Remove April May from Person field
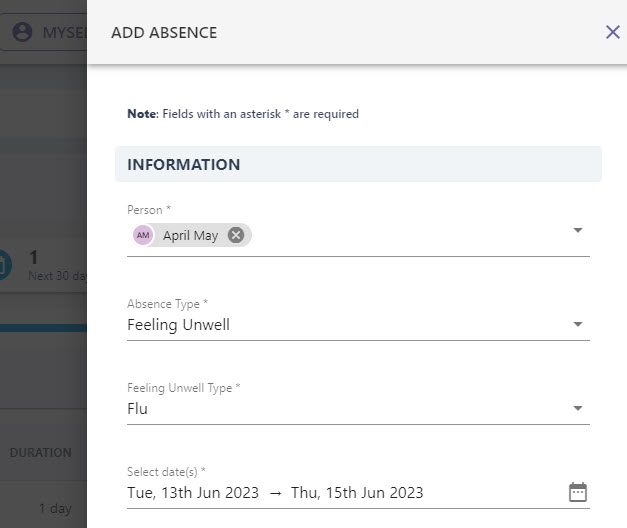 coord(236,235)
